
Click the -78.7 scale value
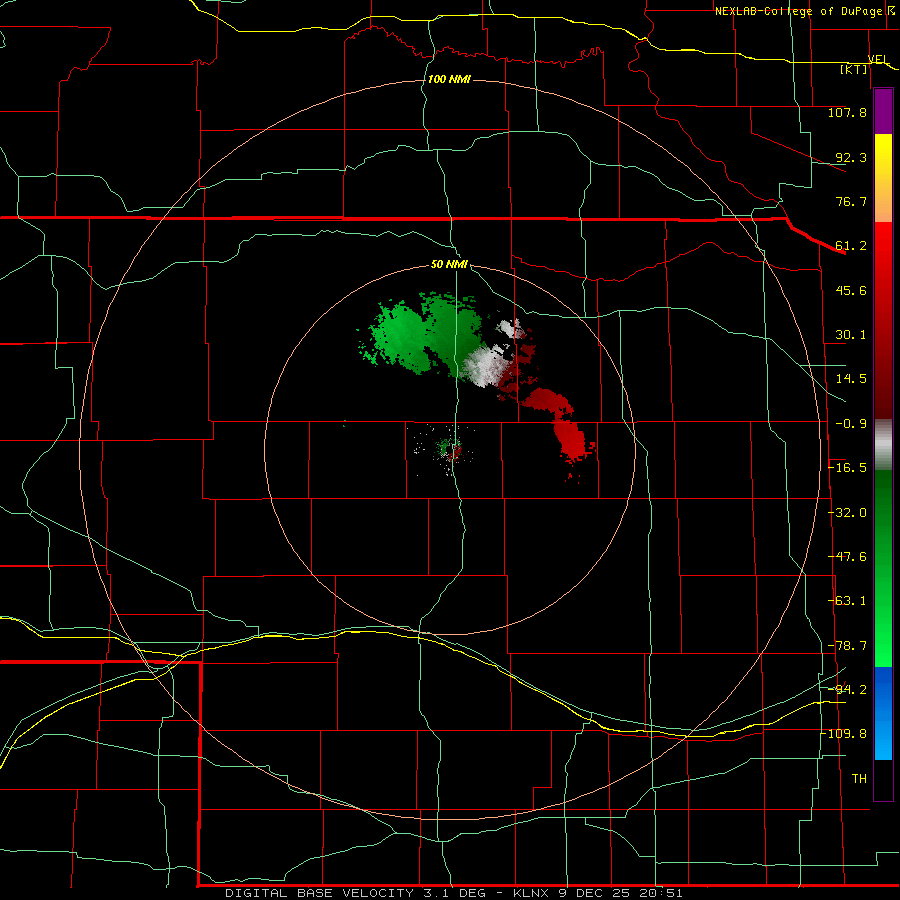(847, 646)
